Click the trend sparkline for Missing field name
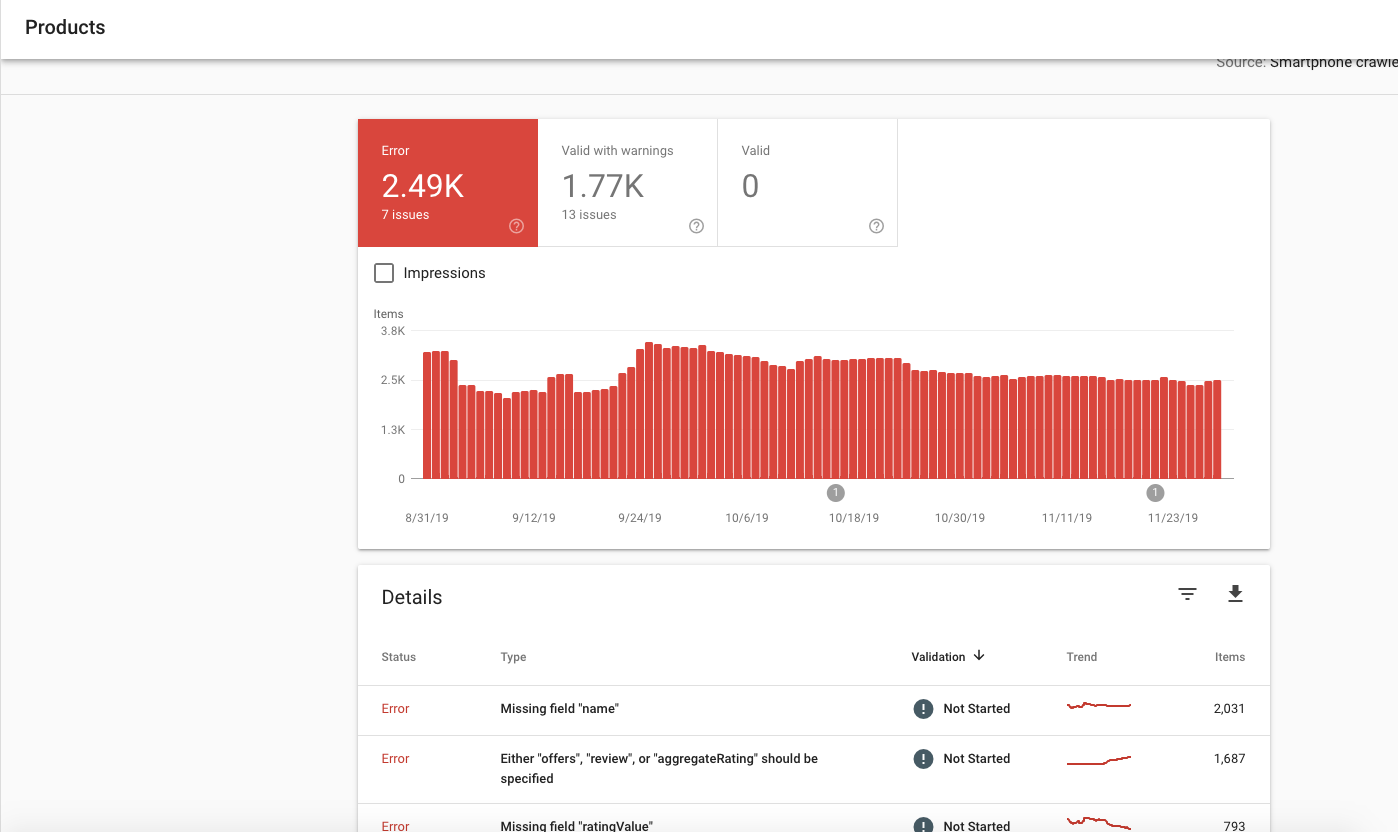The height and width of the screenshot is (832, 1398). (x=1099, y=706)
